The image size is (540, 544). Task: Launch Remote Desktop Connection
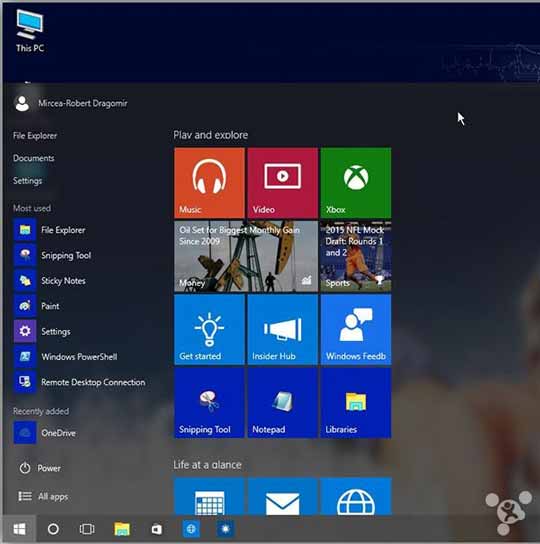point(80,382)
